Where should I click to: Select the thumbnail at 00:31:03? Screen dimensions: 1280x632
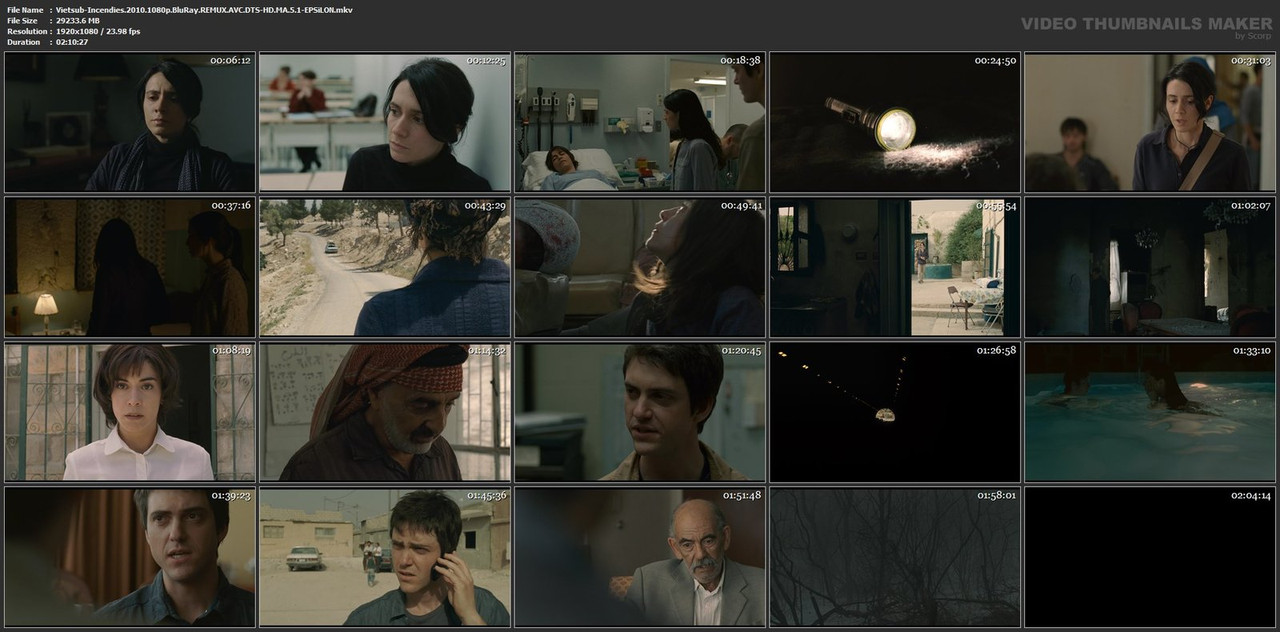point(1150,122)
